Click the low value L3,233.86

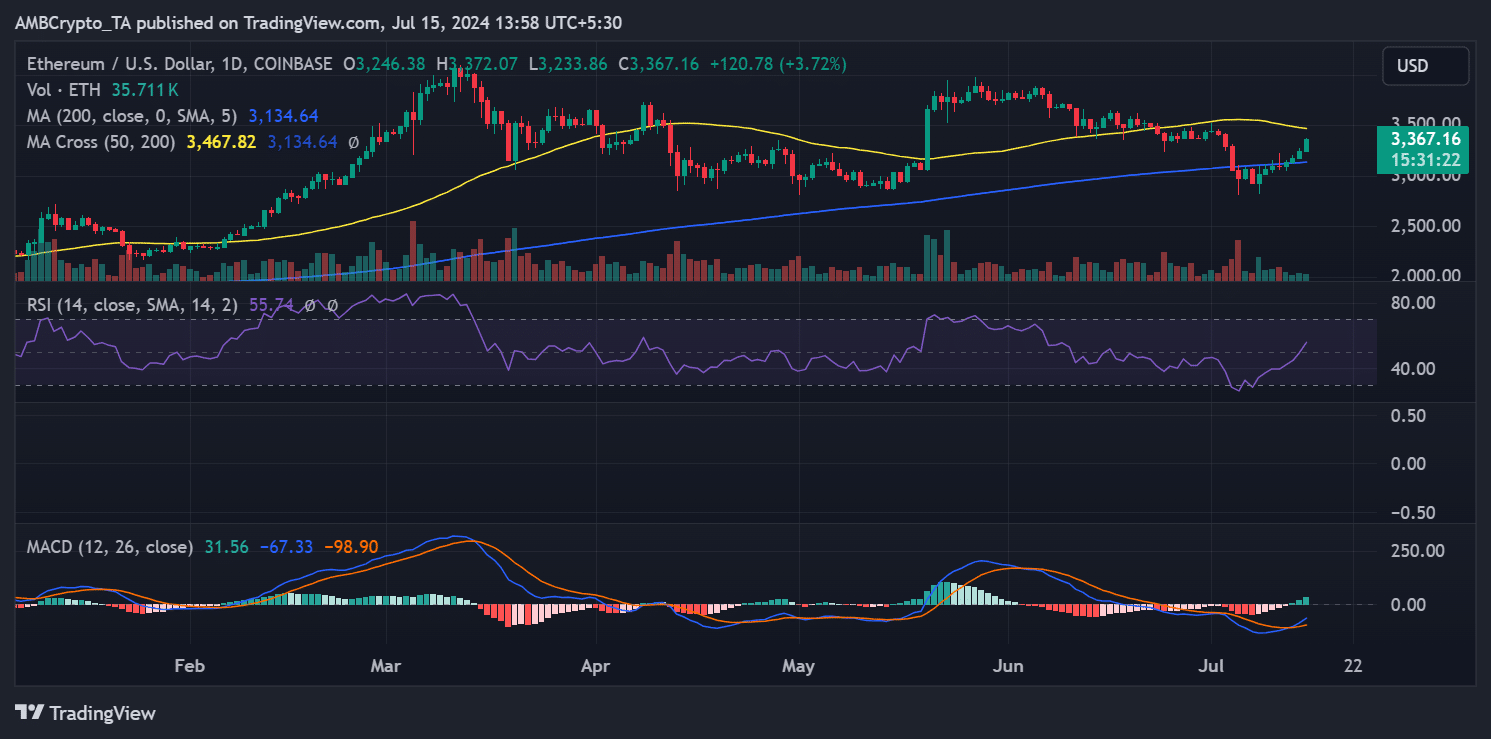click(568, 64)
